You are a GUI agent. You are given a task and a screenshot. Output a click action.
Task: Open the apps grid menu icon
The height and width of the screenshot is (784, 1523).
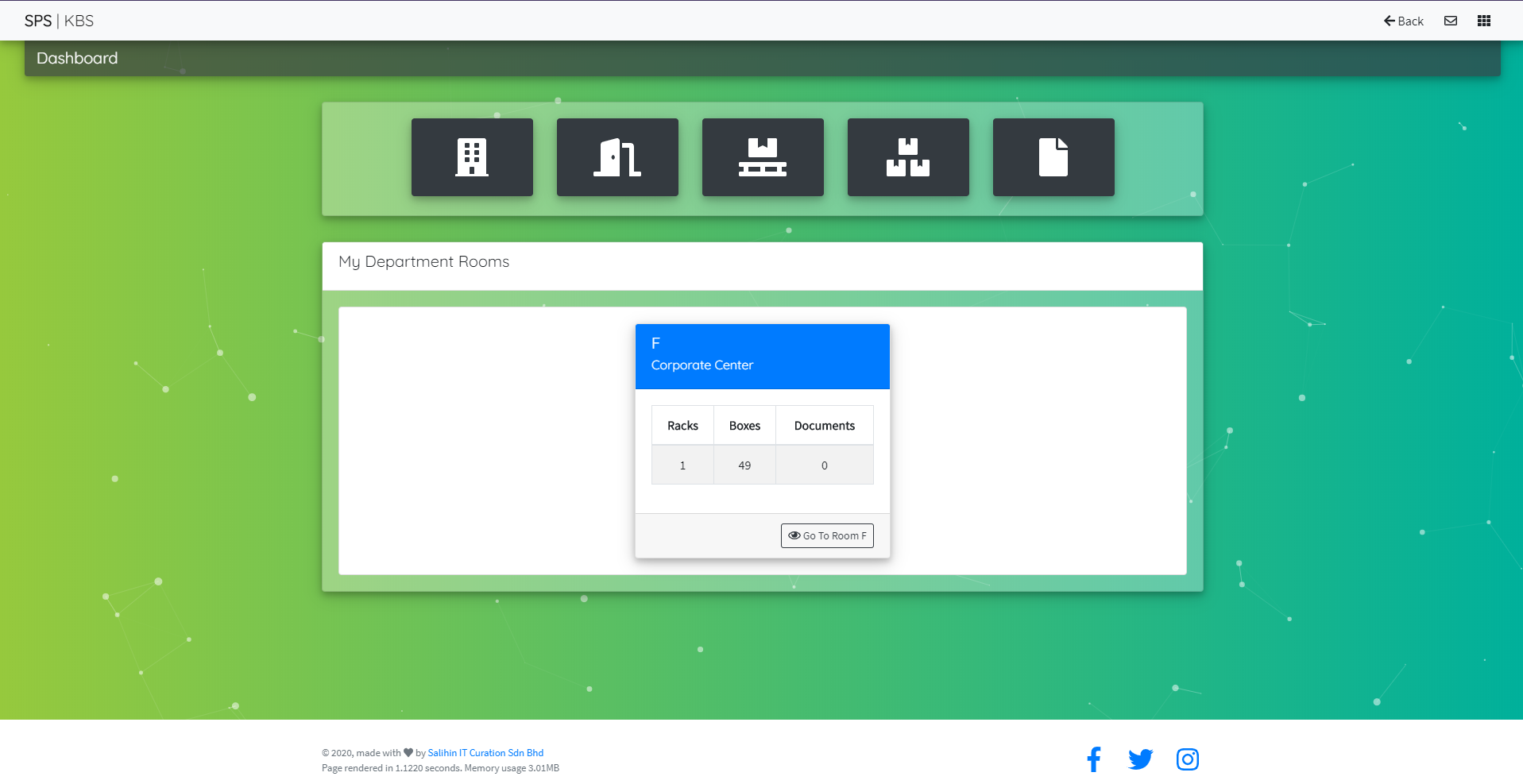point(1484,21)
